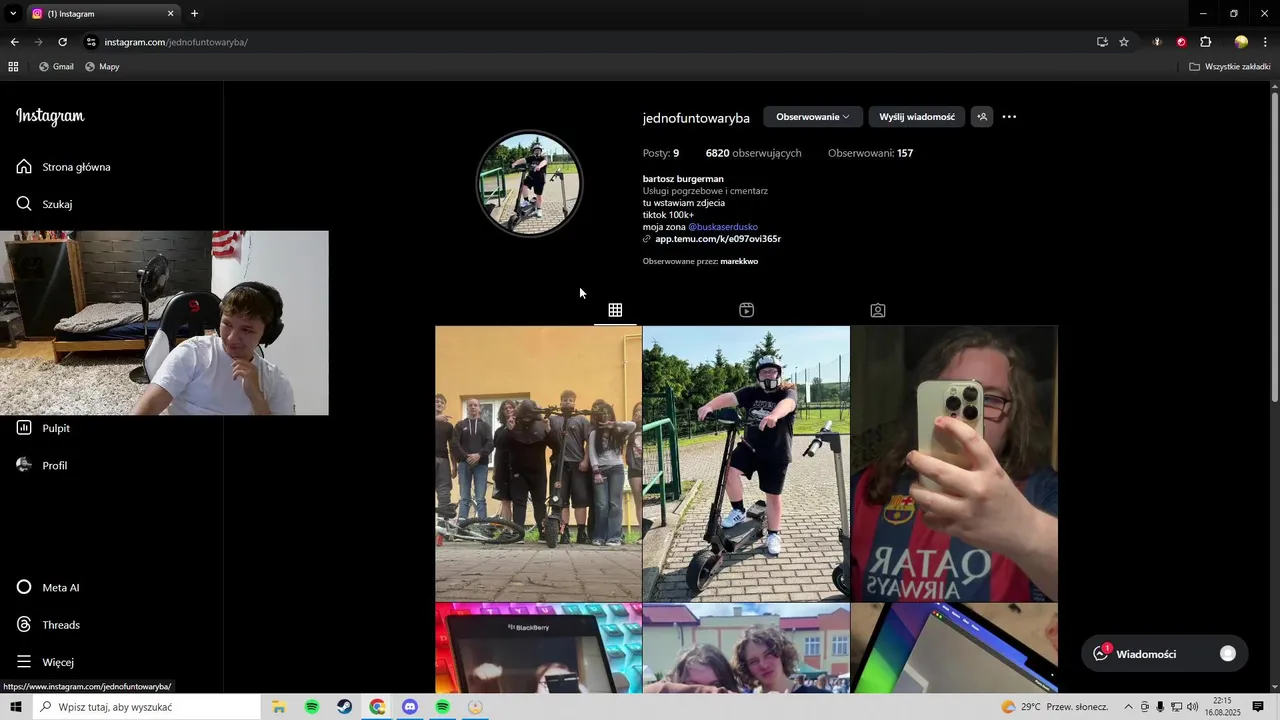Open 6820 obserwujących followers list

753,153
